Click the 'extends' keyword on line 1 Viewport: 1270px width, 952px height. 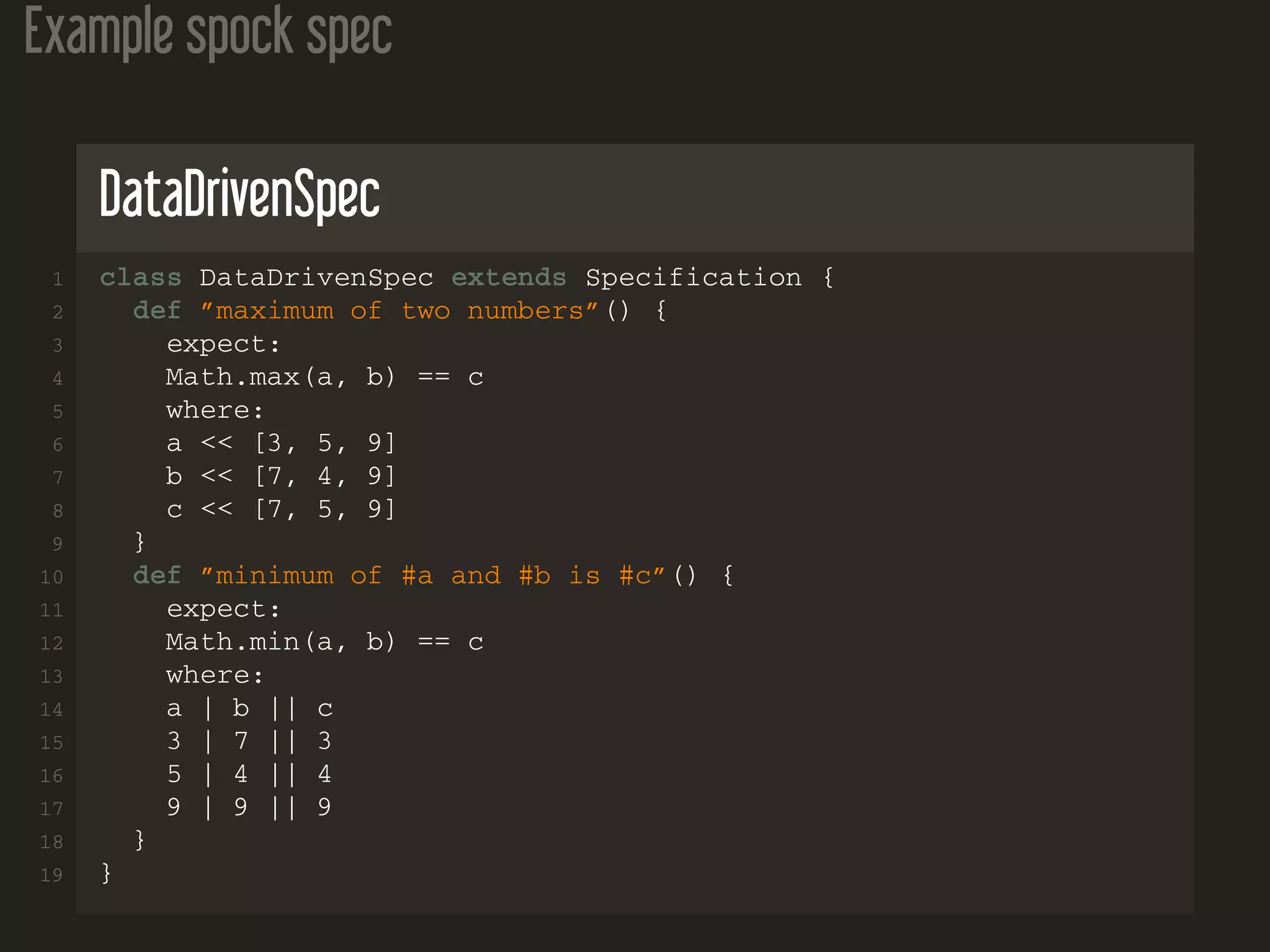pyautogui.click(x=509, y=278)
